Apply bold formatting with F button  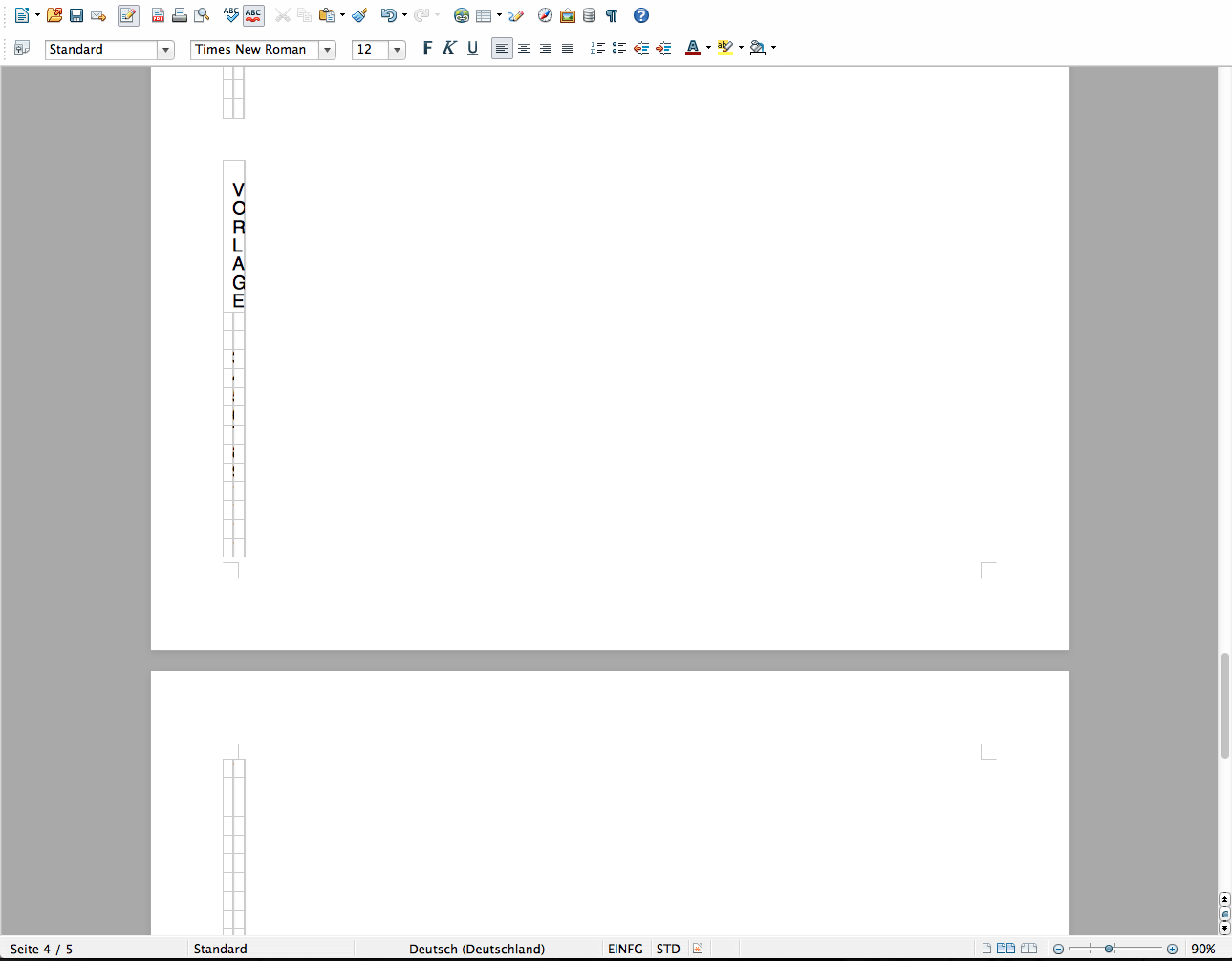427,48
